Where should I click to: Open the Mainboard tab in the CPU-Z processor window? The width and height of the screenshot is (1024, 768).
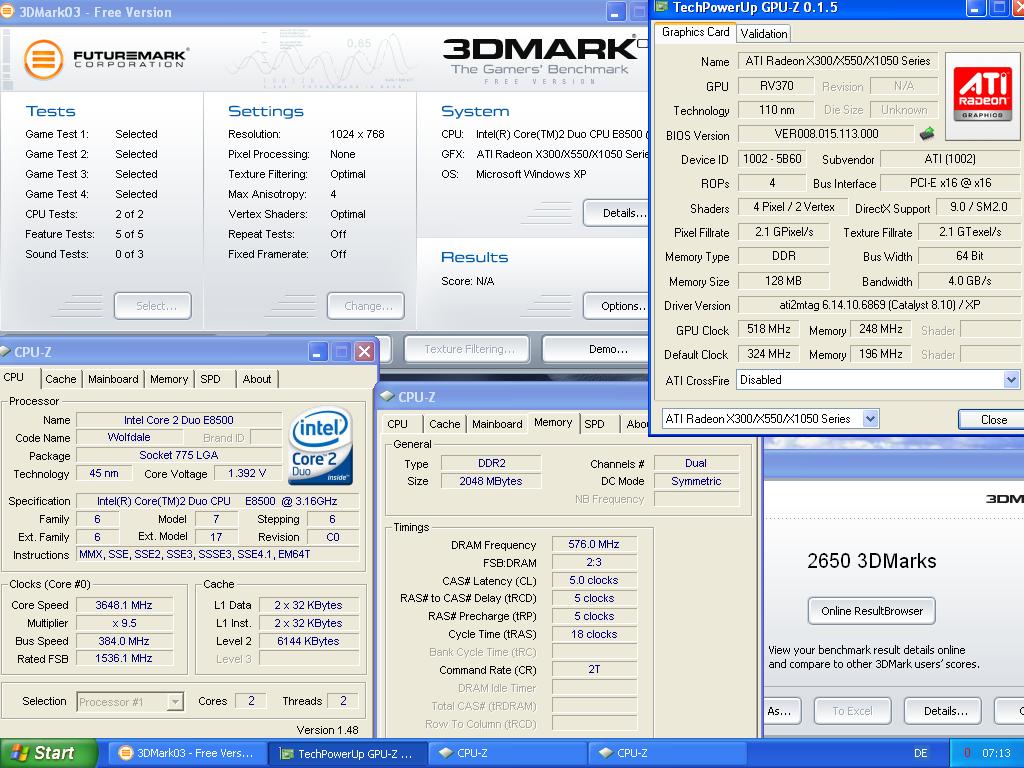[113, 379]
